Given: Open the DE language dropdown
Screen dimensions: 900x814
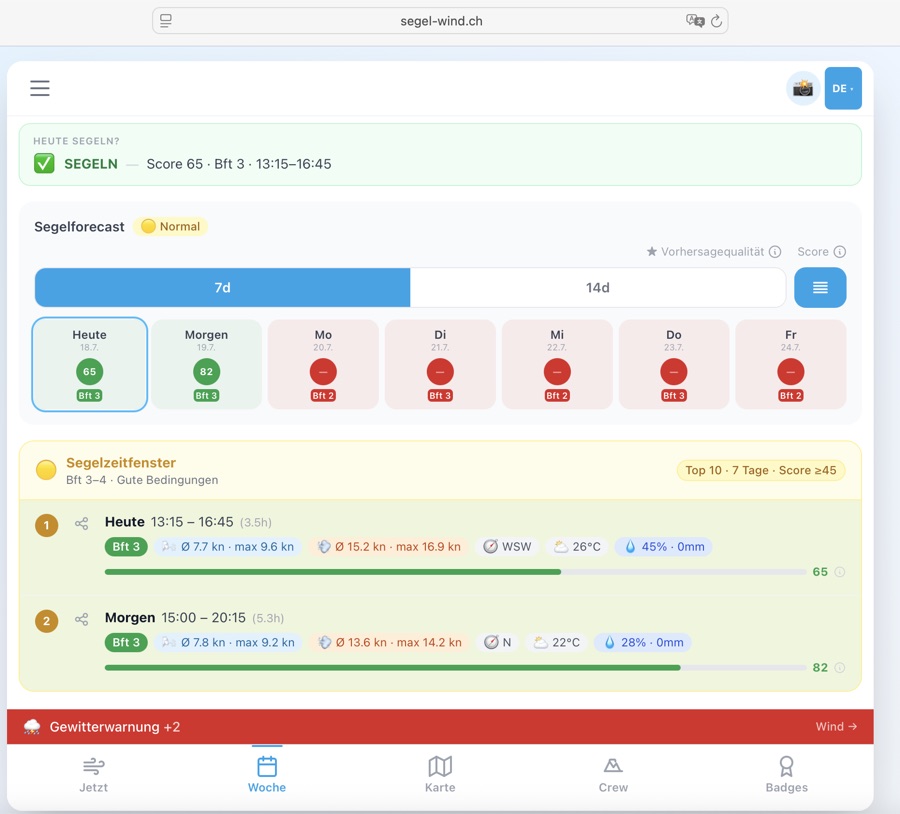Looking at the screenshot, I should click(x=843, y=88).
